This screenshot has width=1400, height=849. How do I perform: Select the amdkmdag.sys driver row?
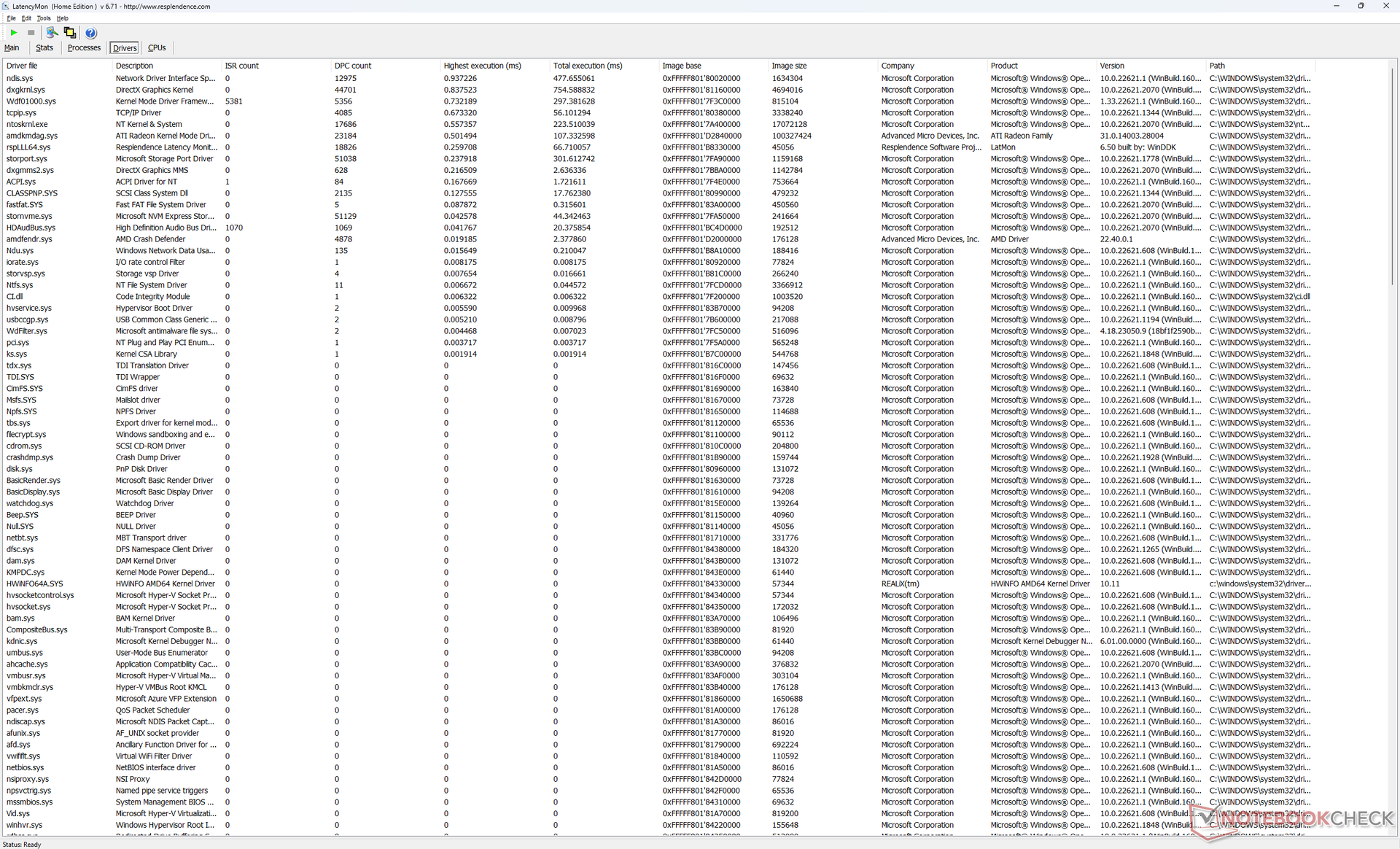pyautogui.click(x=31, y=136)
